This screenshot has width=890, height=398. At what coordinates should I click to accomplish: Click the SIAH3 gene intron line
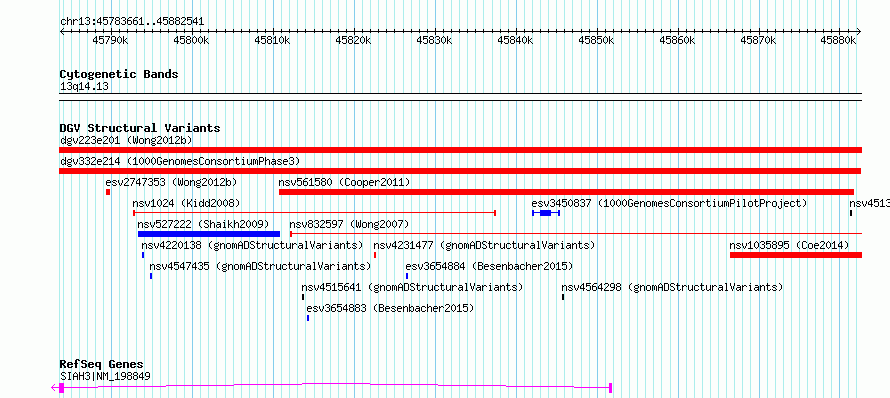point(336,386)
